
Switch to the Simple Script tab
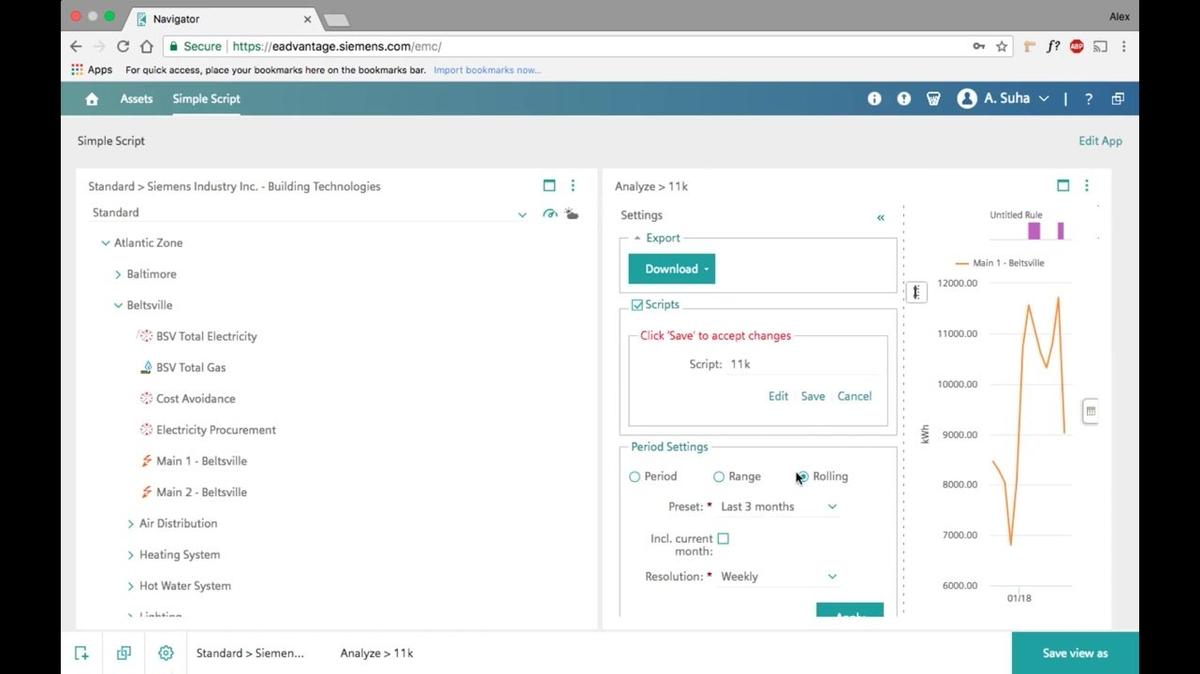click(206, 99)
